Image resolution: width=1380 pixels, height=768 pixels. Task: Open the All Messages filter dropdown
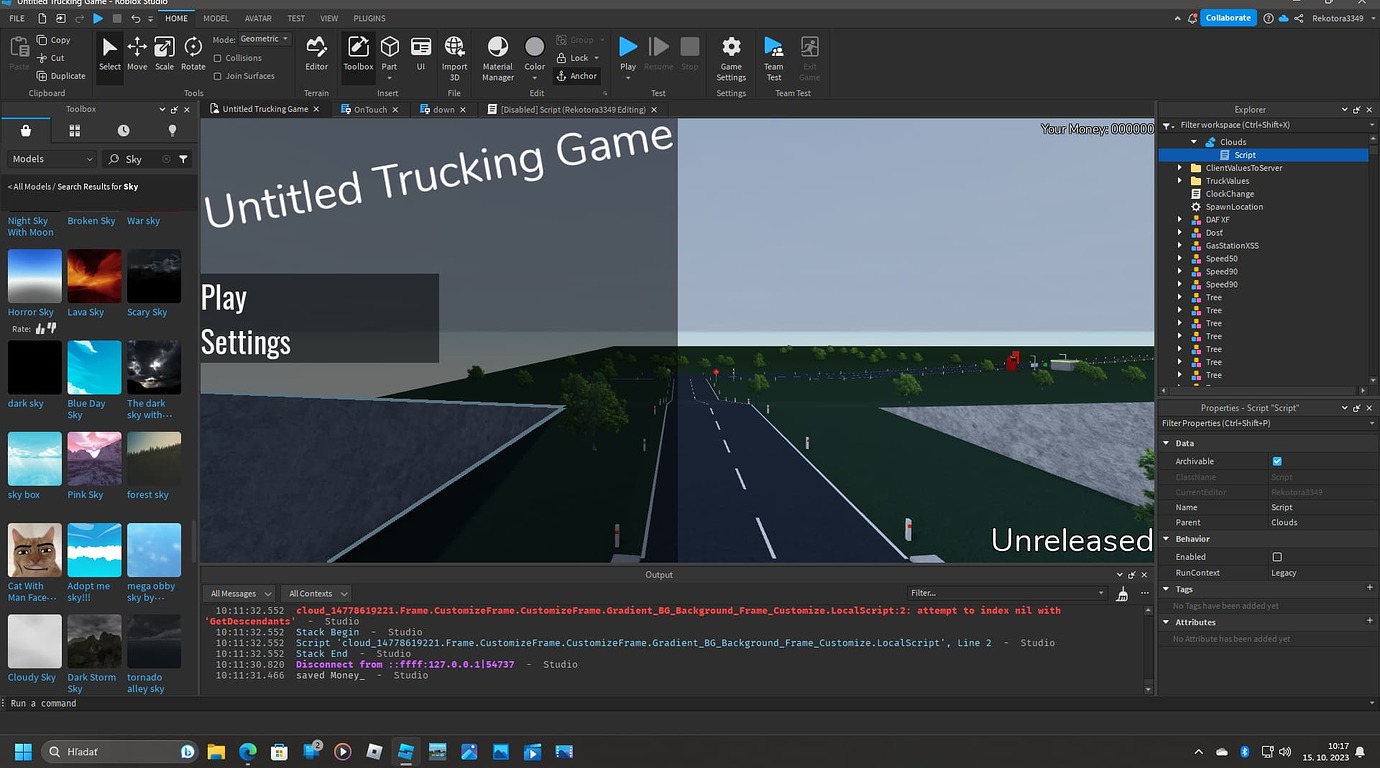(x=238, y=594)
